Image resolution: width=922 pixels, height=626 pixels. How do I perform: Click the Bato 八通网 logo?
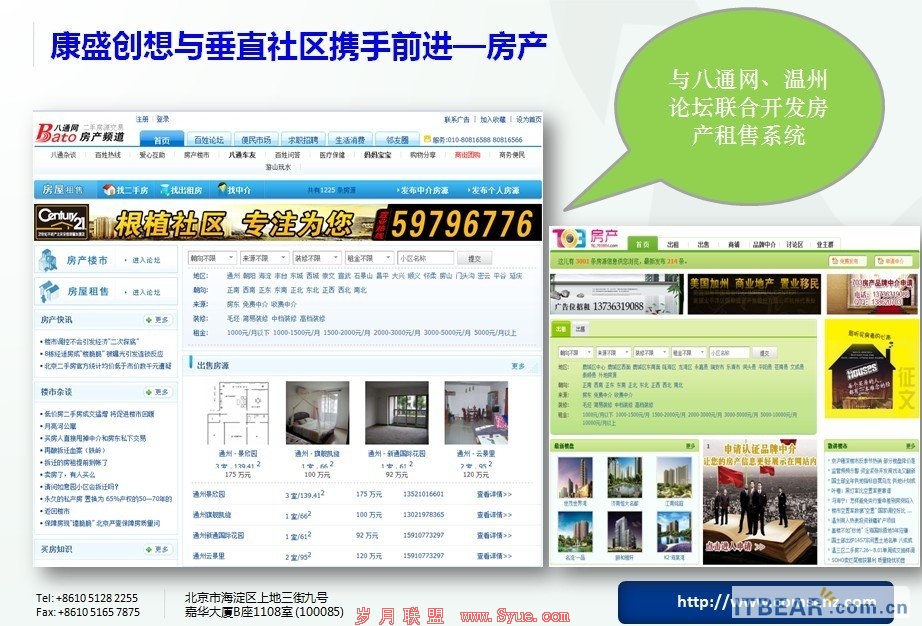click(x=80, y=133)
